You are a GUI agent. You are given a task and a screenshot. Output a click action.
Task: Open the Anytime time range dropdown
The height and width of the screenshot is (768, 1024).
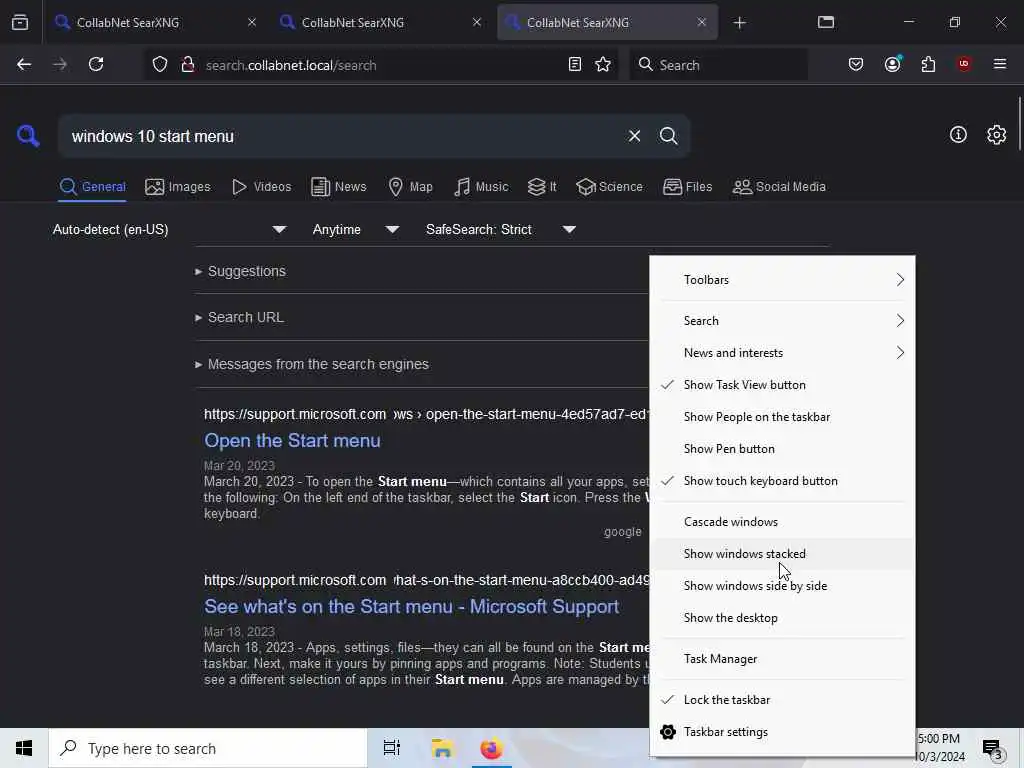355,229
